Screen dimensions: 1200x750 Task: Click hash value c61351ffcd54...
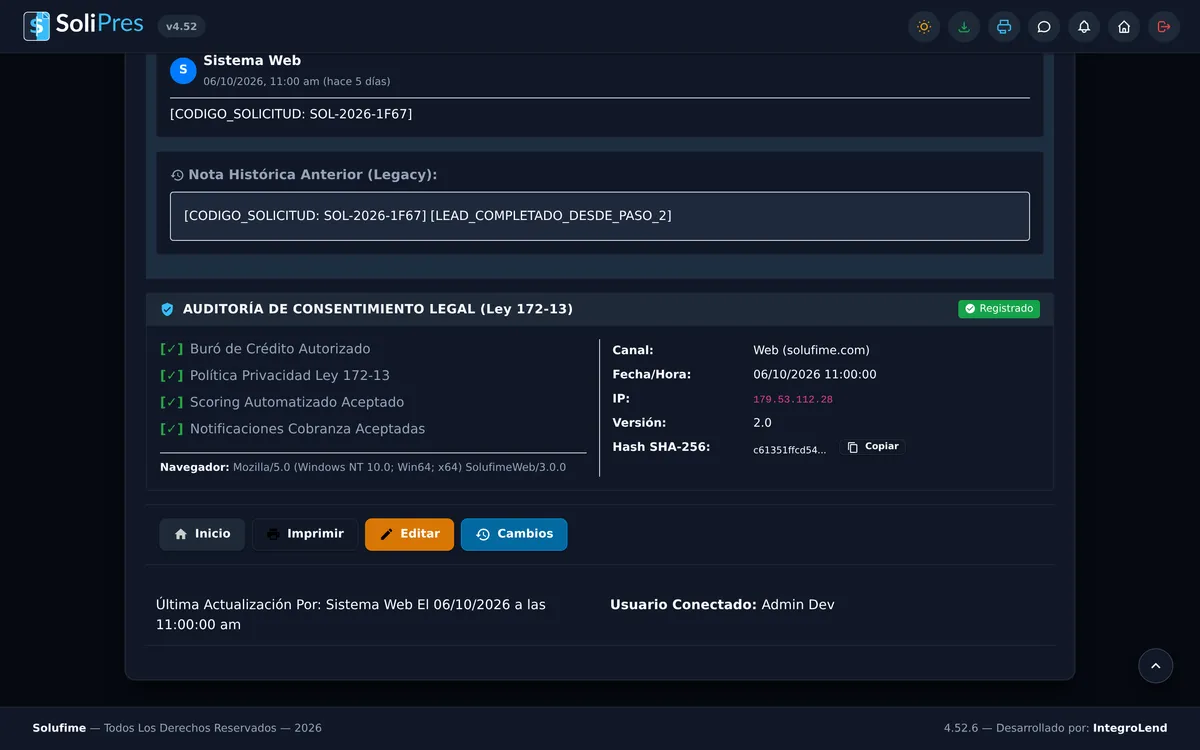pyautogui.click(x=790, y=450)
